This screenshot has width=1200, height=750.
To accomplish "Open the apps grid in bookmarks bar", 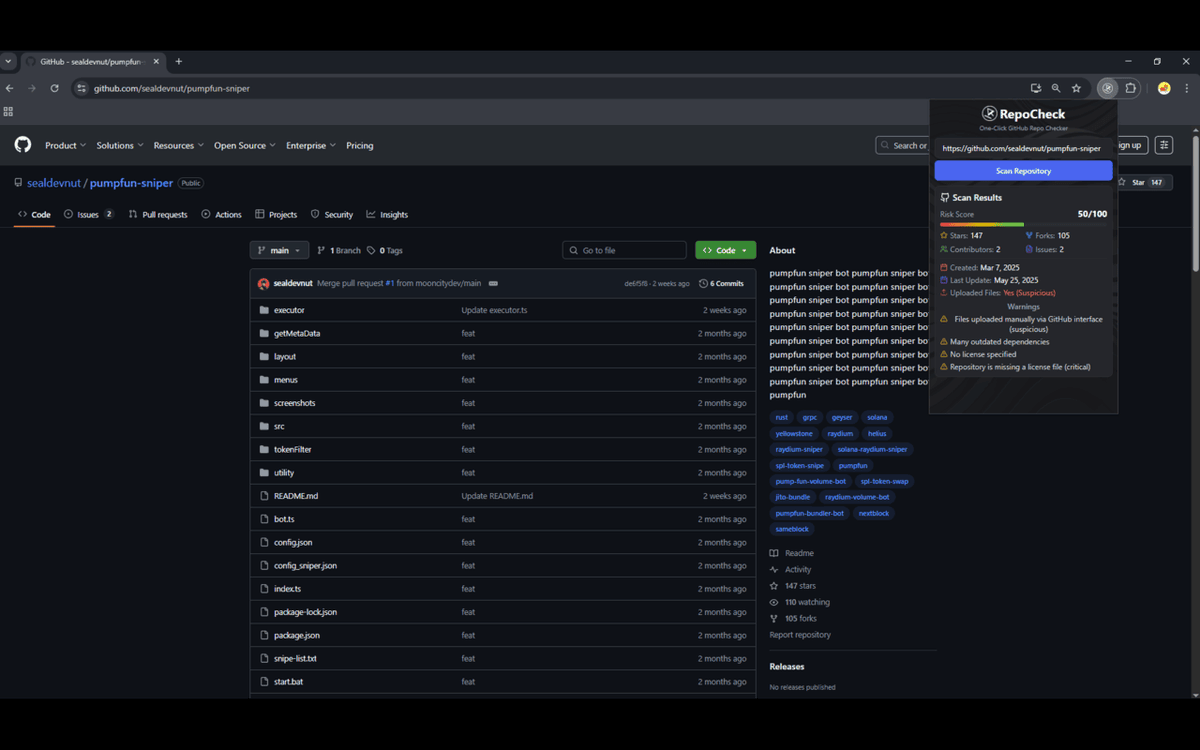I will pyautogui.click(x=8, y=111).
